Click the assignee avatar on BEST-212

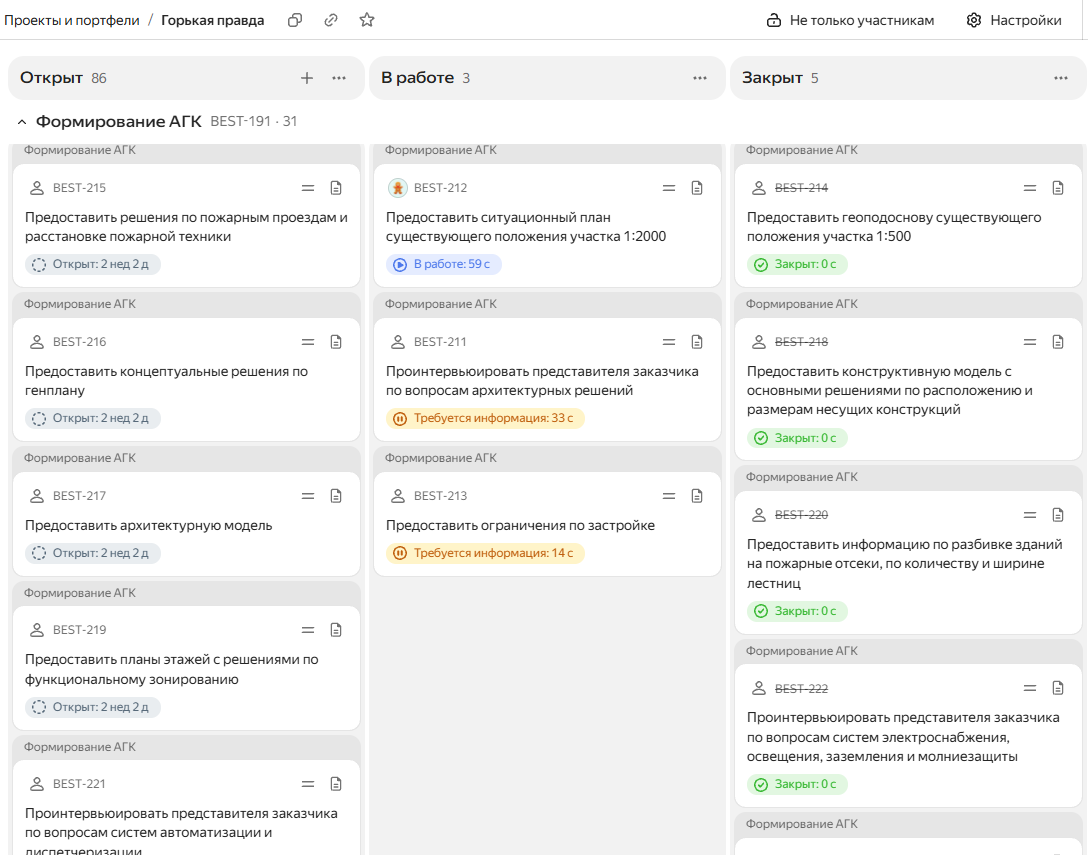coord(398,188)
